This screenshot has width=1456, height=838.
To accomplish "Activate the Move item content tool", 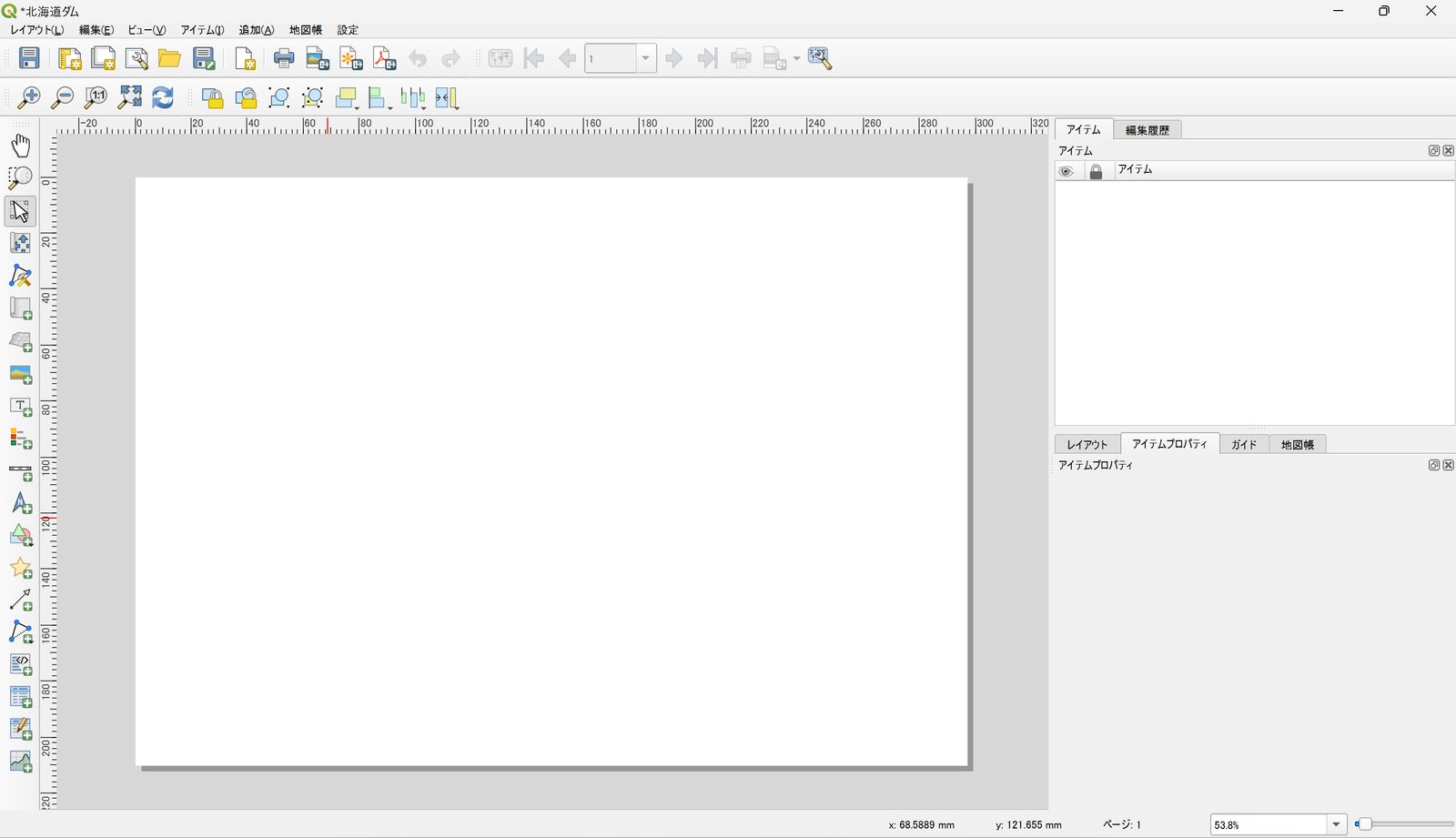I will pos(20,243).
